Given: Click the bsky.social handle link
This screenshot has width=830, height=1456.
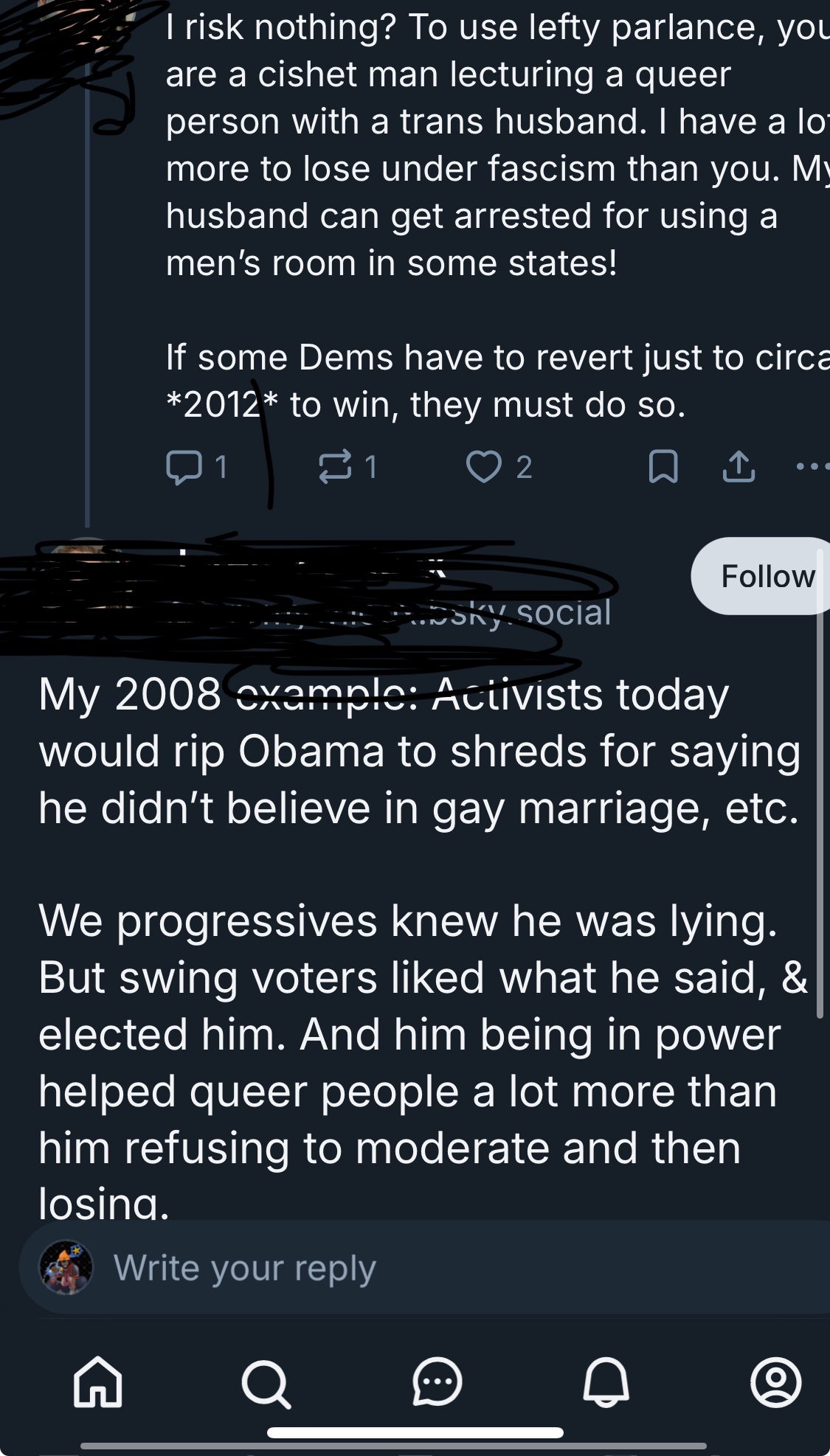Looking at the screenshot, I should (x=516, y=613).
